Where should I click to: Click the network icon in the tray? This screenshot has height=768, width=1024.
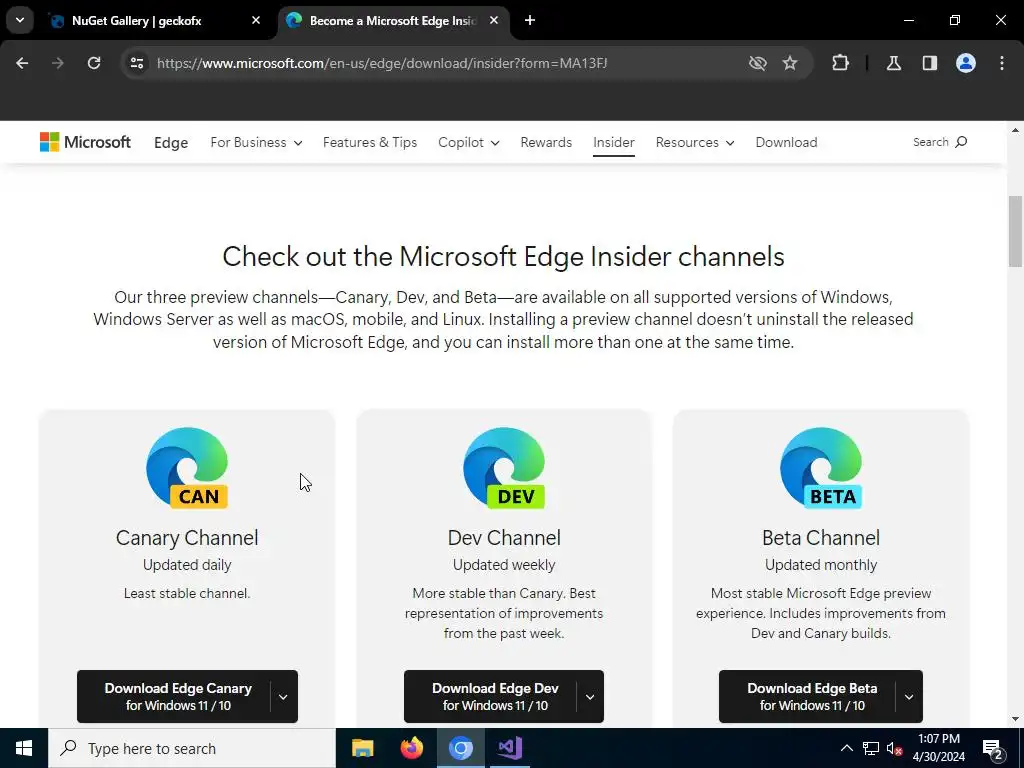(871, 748)
